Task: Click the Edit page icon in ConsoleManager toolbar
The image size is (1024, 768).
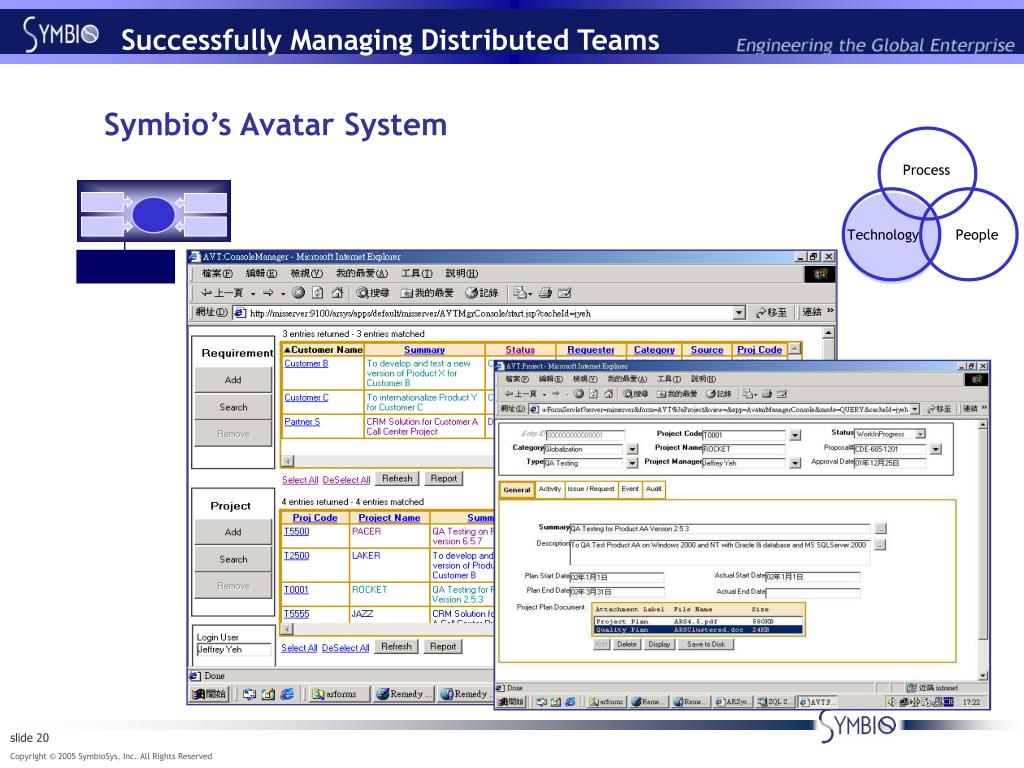Action: (565, 293)
